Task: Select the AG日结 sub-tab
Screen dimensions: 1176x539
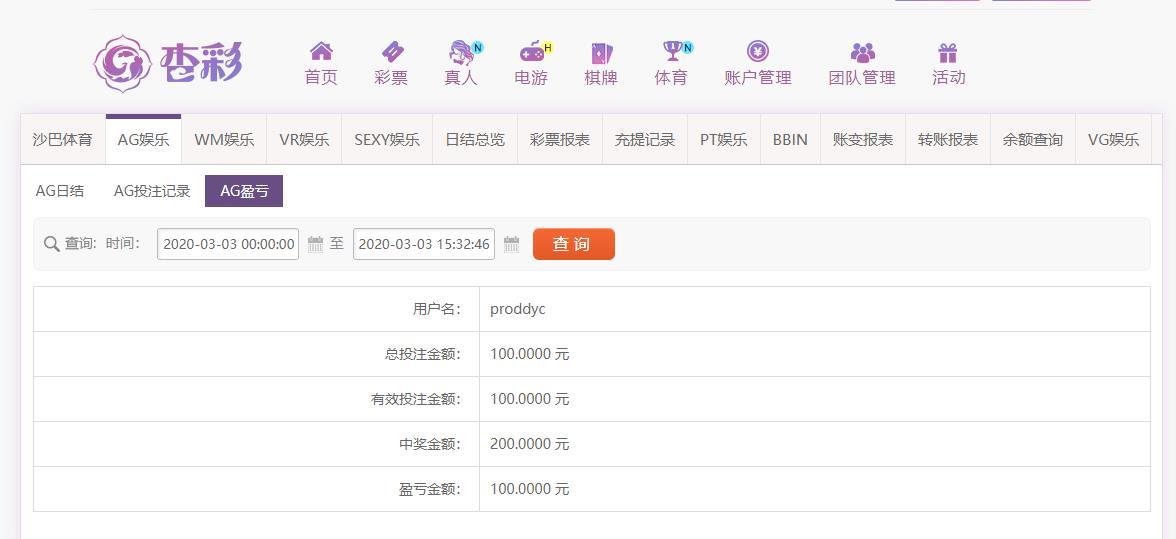Action: pos(60,191)
